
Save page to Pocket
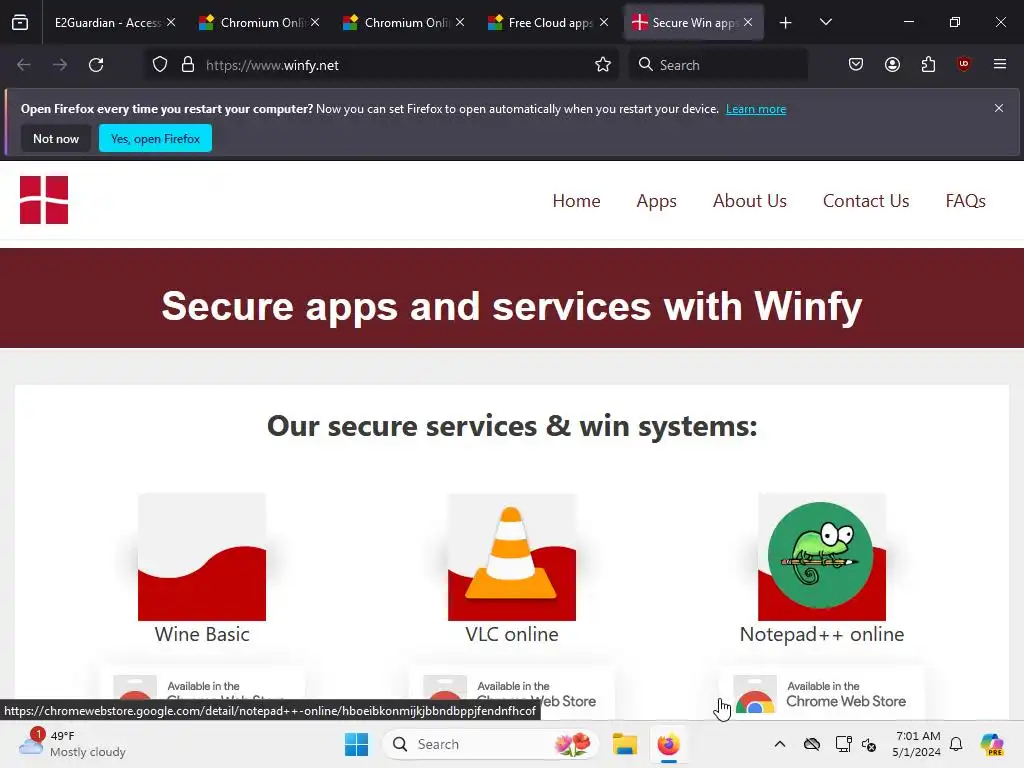pyautogui.click(x=856, y=65)
